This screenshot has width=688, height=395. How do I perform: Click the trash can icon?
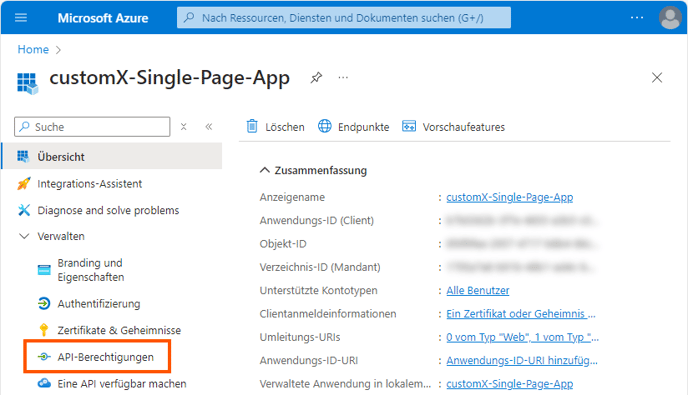252,126
